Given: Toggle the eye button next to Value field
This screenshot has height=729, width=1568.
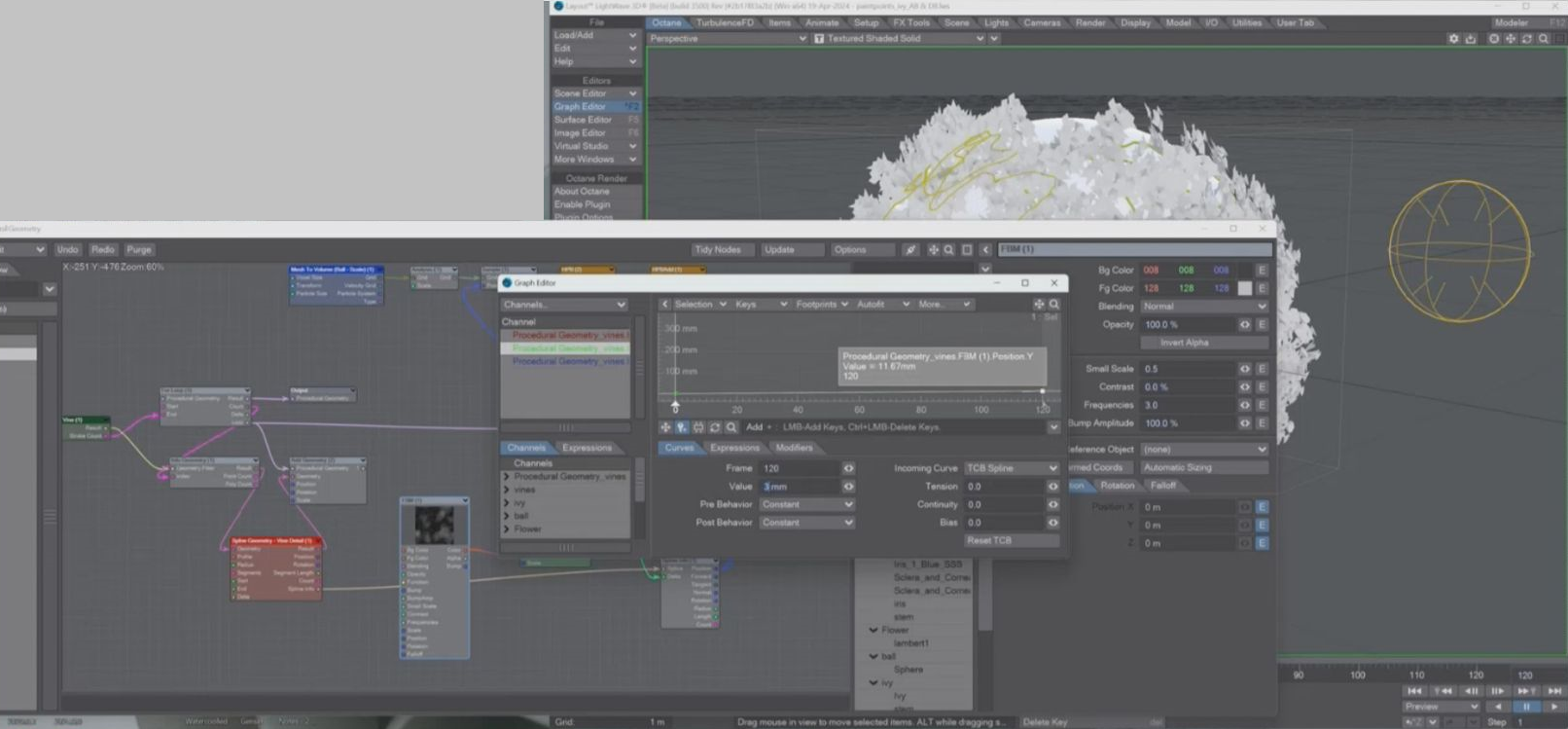Looking at the screenshot, I should tap(848, 487).
